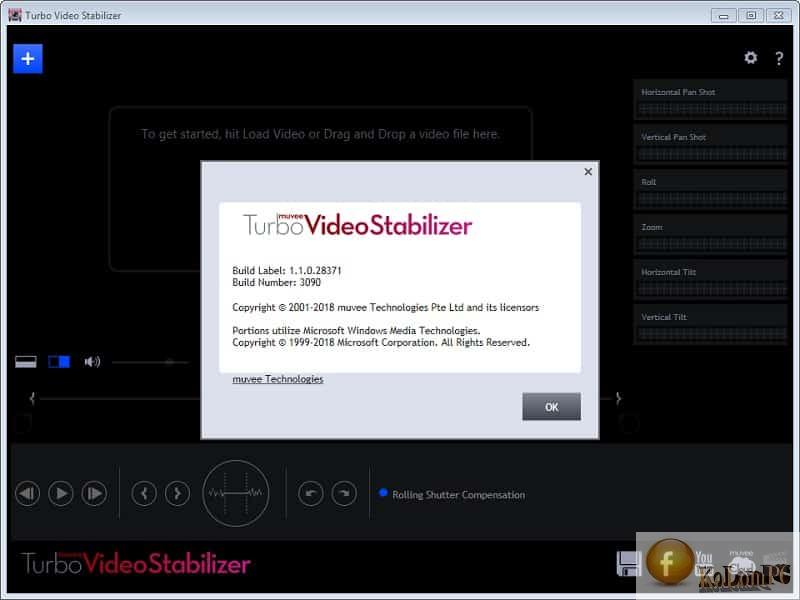Undo the last action
800x600 pixels.
311,493
